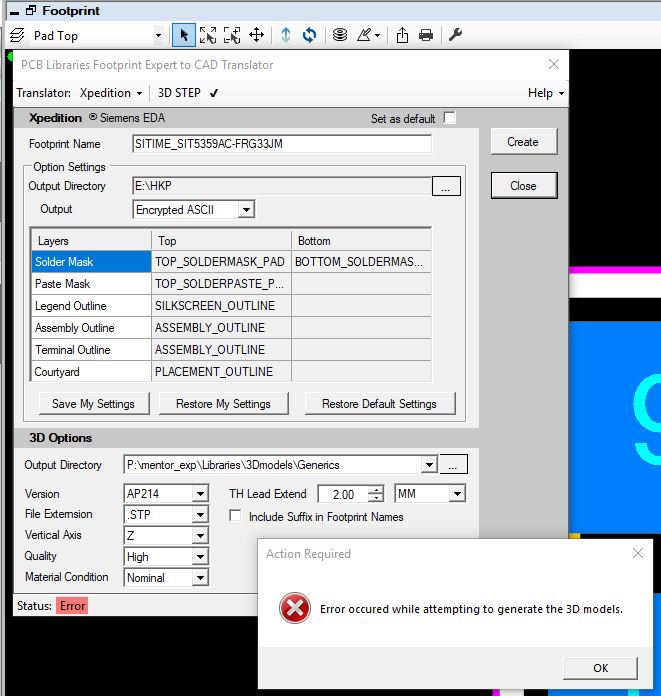Enable Include Suffix in Footprint Names

235,516
